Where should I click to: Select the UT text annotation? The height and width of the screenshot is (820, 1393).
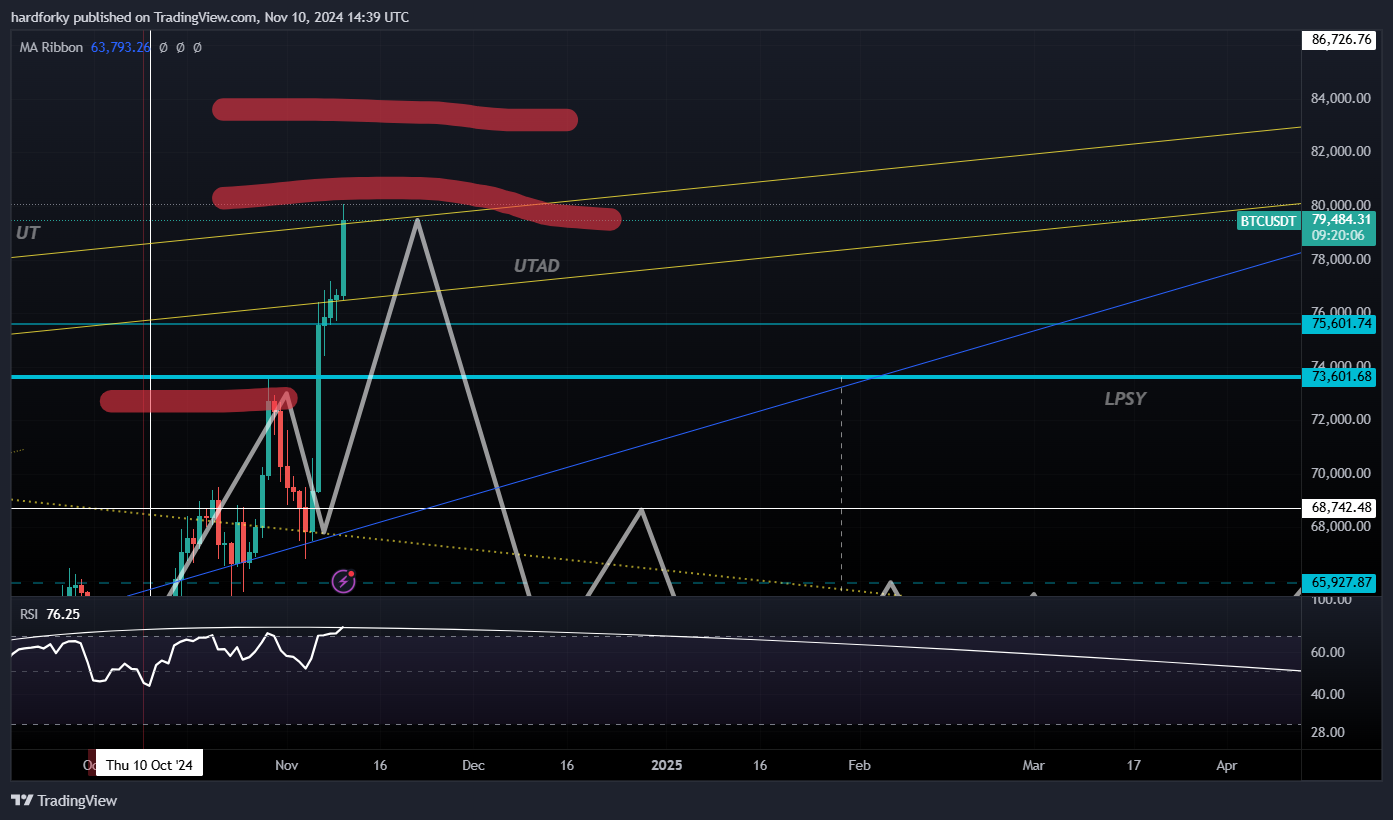tap(27, 232)
